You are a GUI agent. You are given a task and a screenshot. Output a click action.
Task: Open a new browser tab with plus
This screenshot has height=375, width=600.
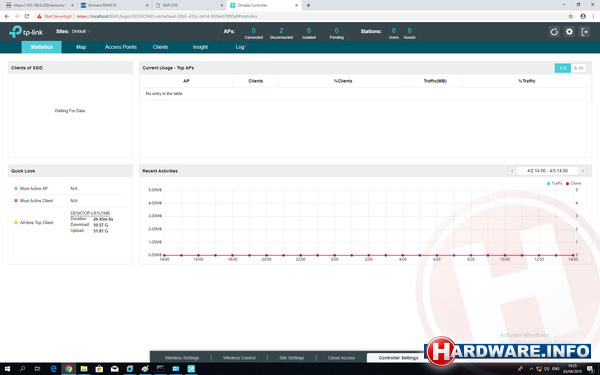[x=308, y=5]
